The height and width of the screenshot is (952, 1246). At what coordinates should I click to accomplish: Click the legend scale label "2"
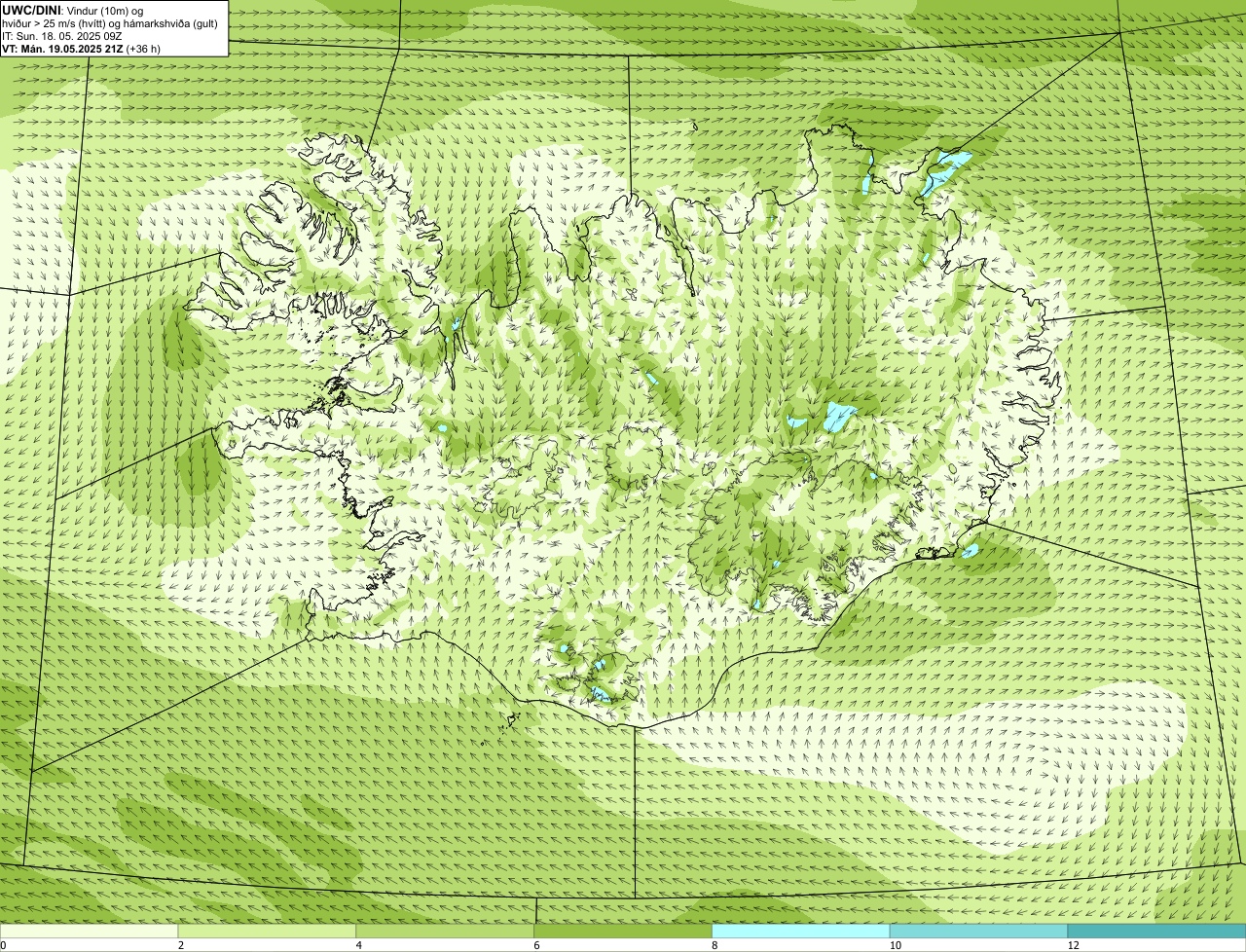(x=181, y=945)
